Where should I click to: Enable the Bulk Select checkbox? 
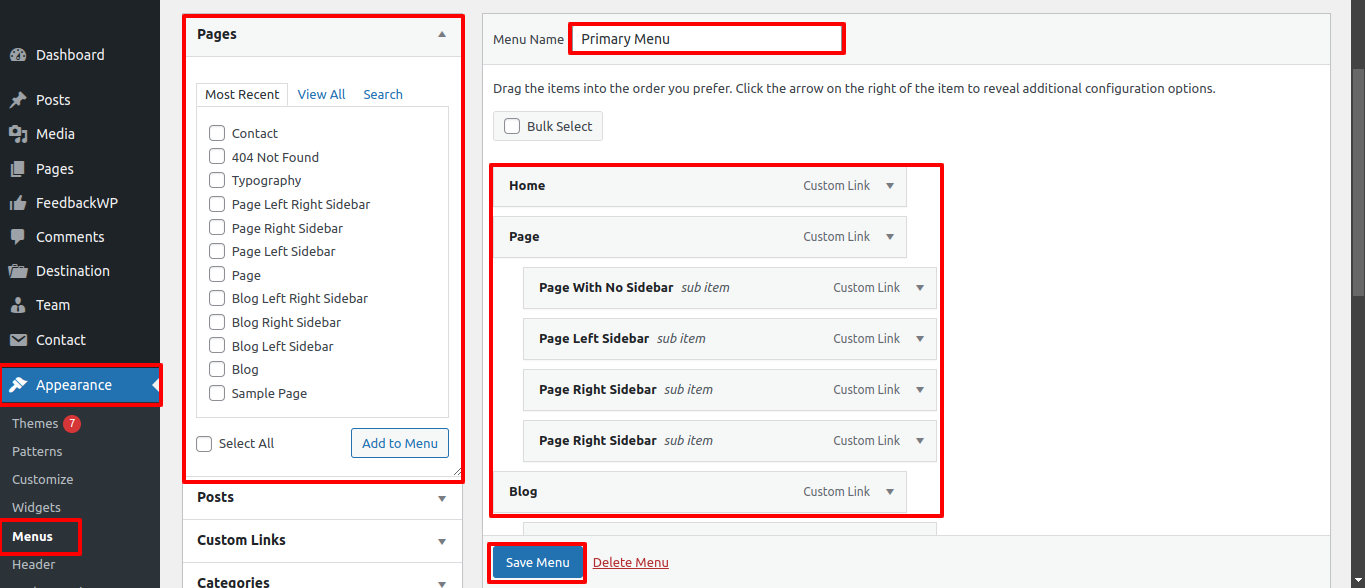point(512,126)
